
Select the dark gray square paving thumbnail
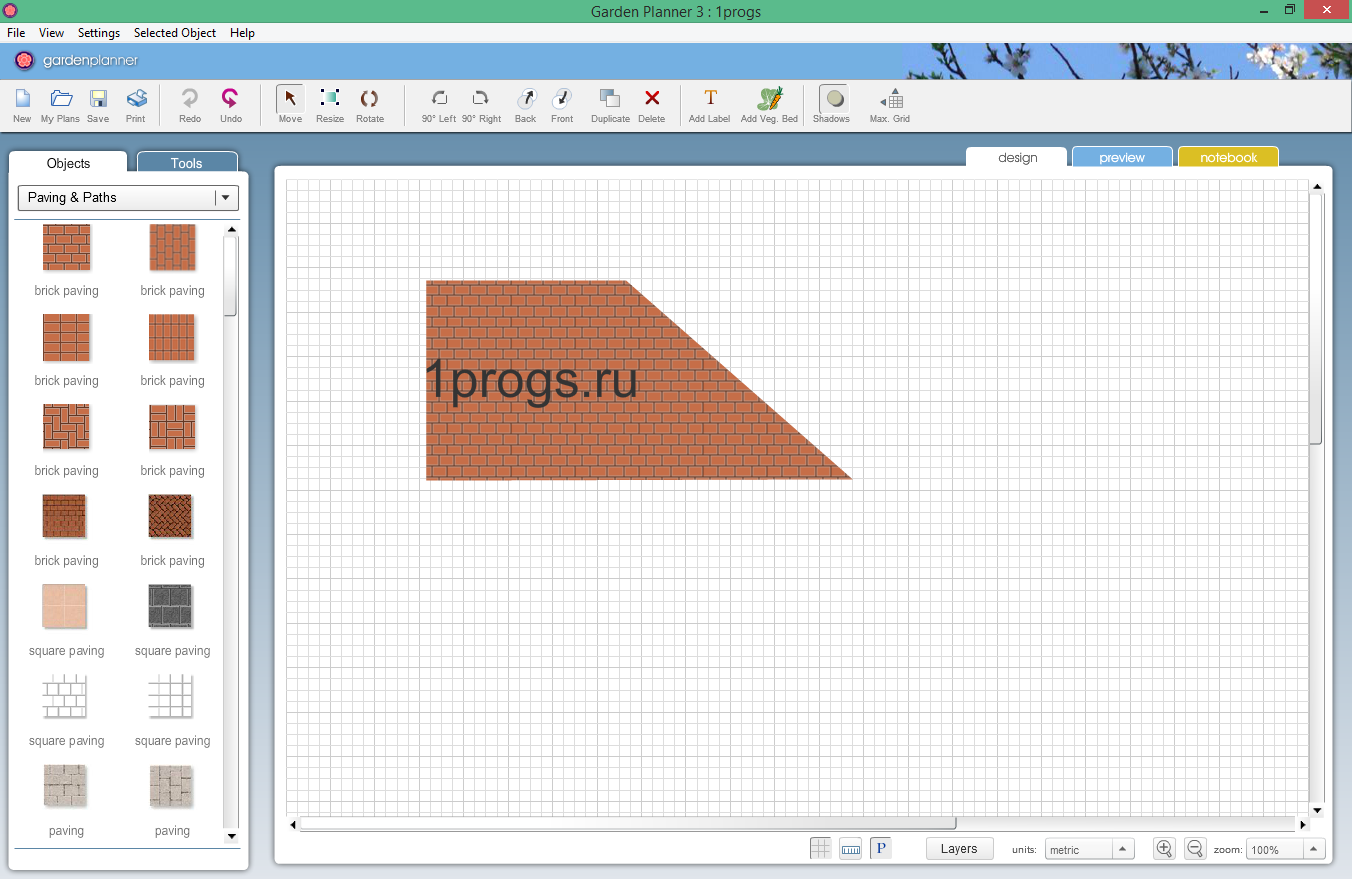click(x=171, y=607)
